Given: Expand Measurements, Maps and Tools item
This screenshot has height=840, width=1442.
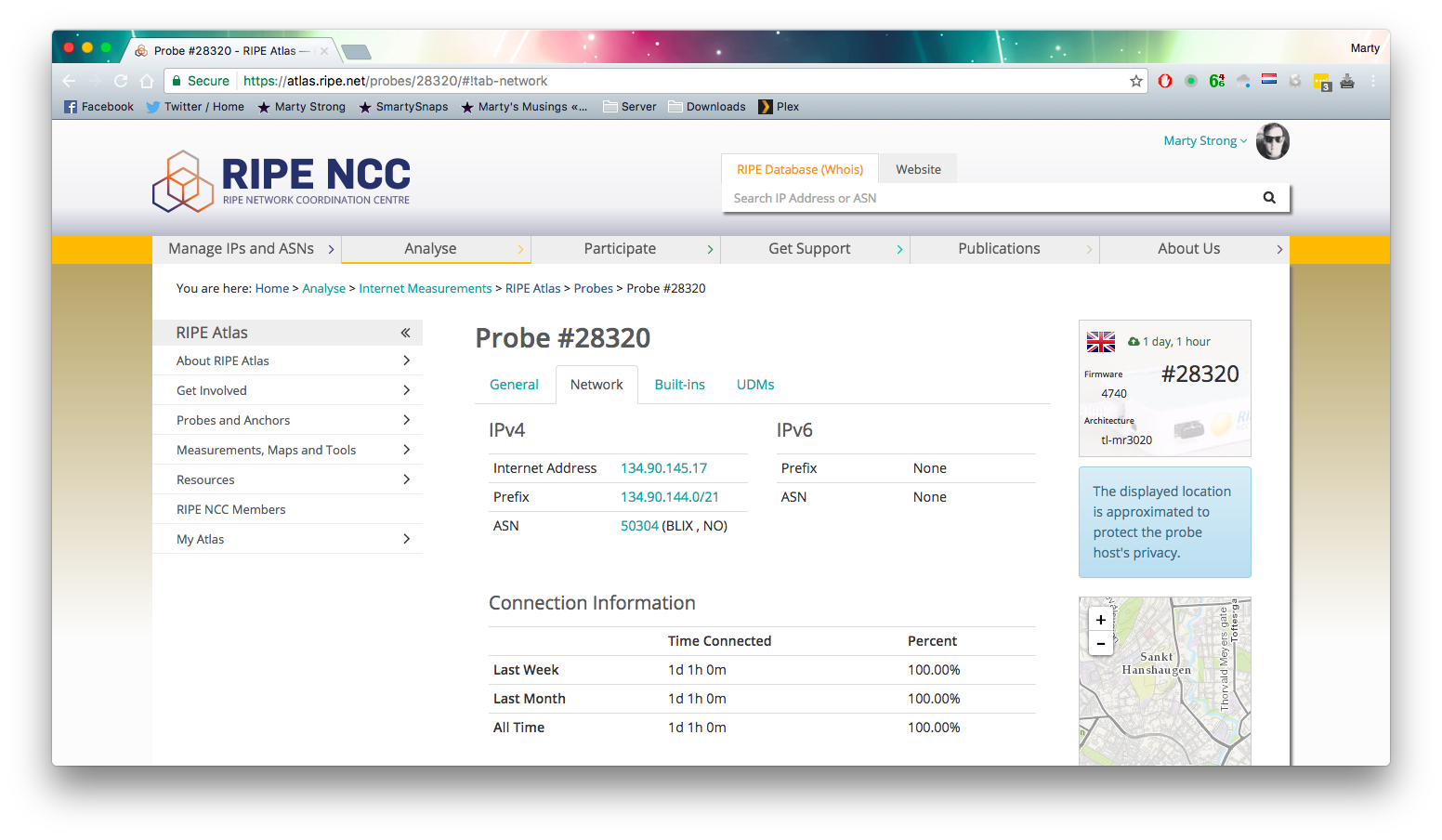Looking at the screenshot, I should click(407, 450).
